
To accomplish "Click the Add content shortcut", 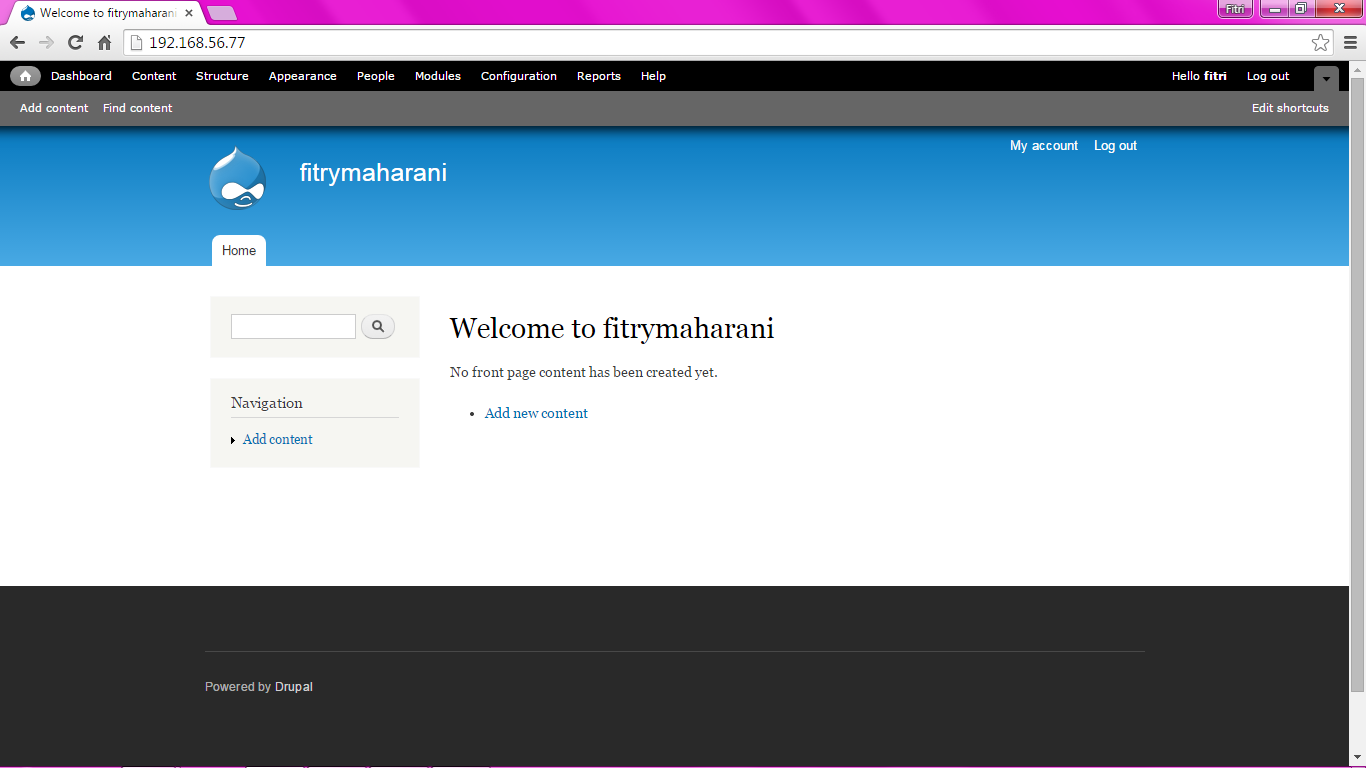I will (54, 108).
